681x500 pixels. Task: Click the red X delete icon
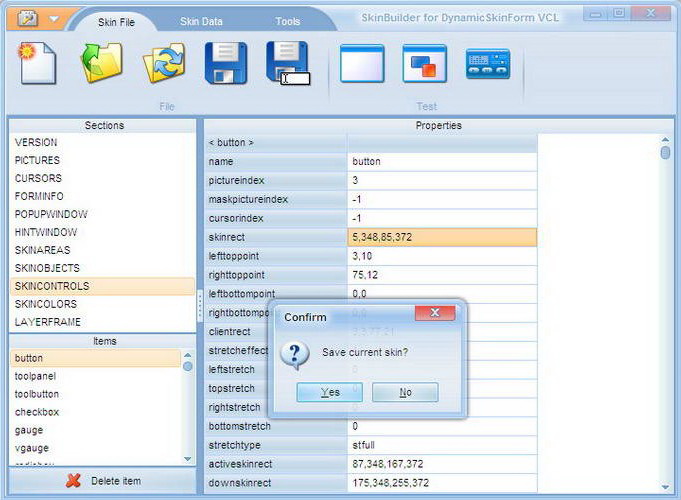[73, 480]
